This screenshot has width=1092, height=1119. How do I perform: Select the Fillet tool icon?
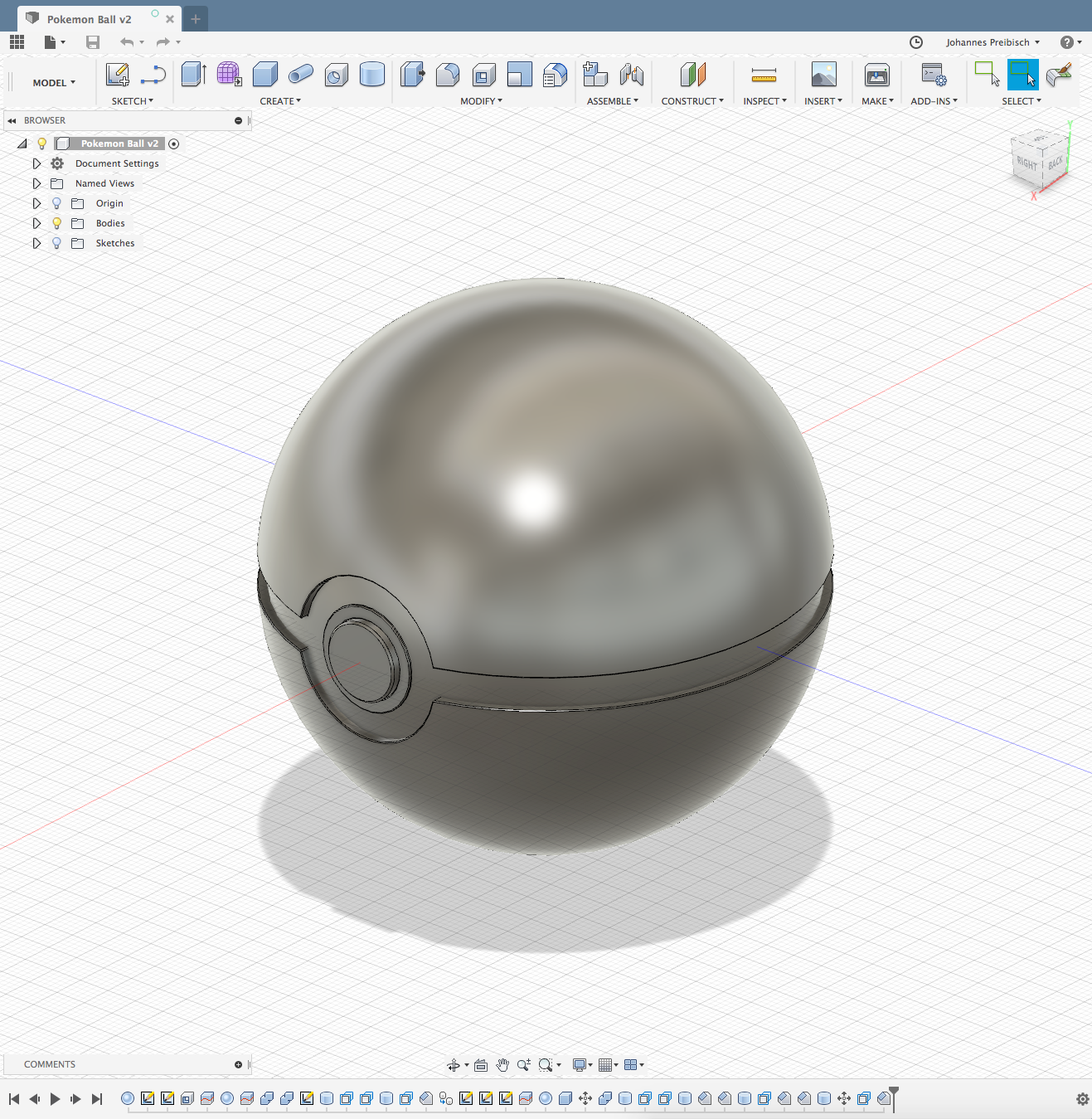point(448,75)
